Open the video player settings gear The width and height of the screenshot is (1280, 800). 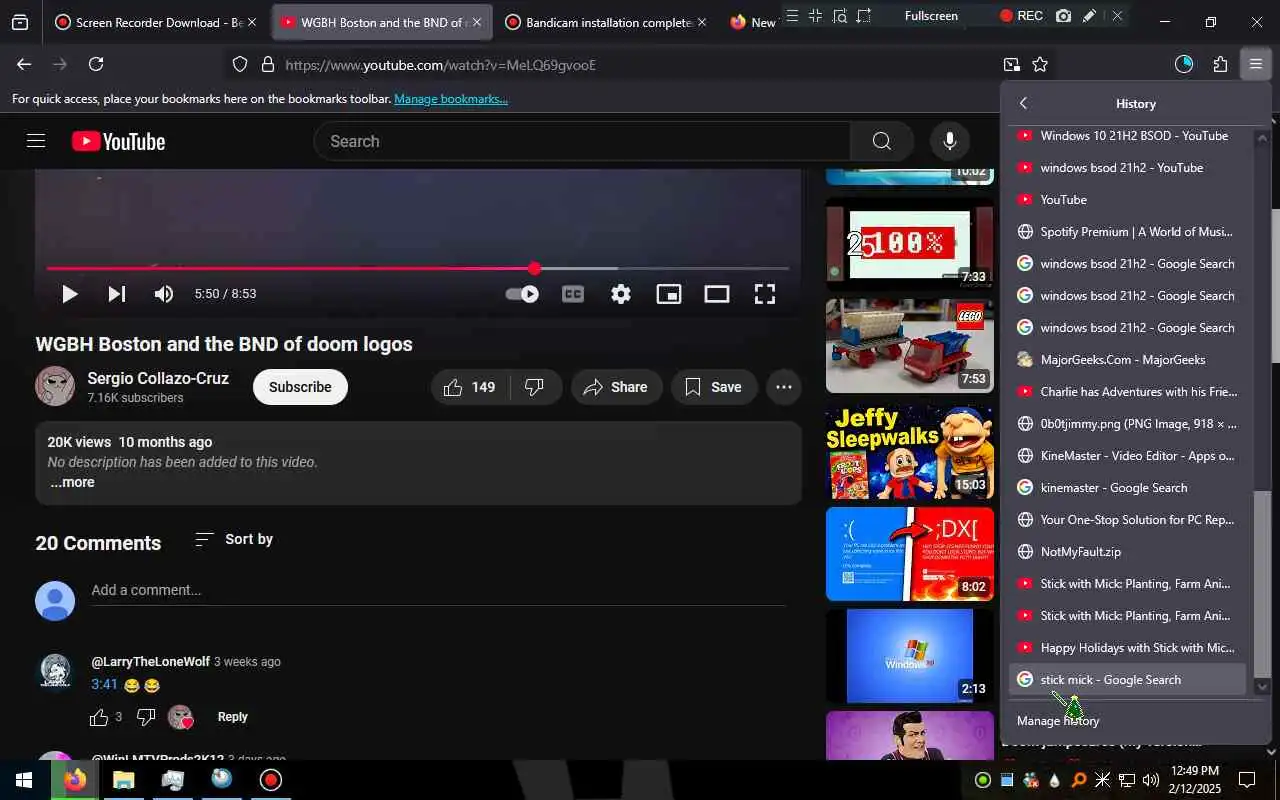(621, 294)
